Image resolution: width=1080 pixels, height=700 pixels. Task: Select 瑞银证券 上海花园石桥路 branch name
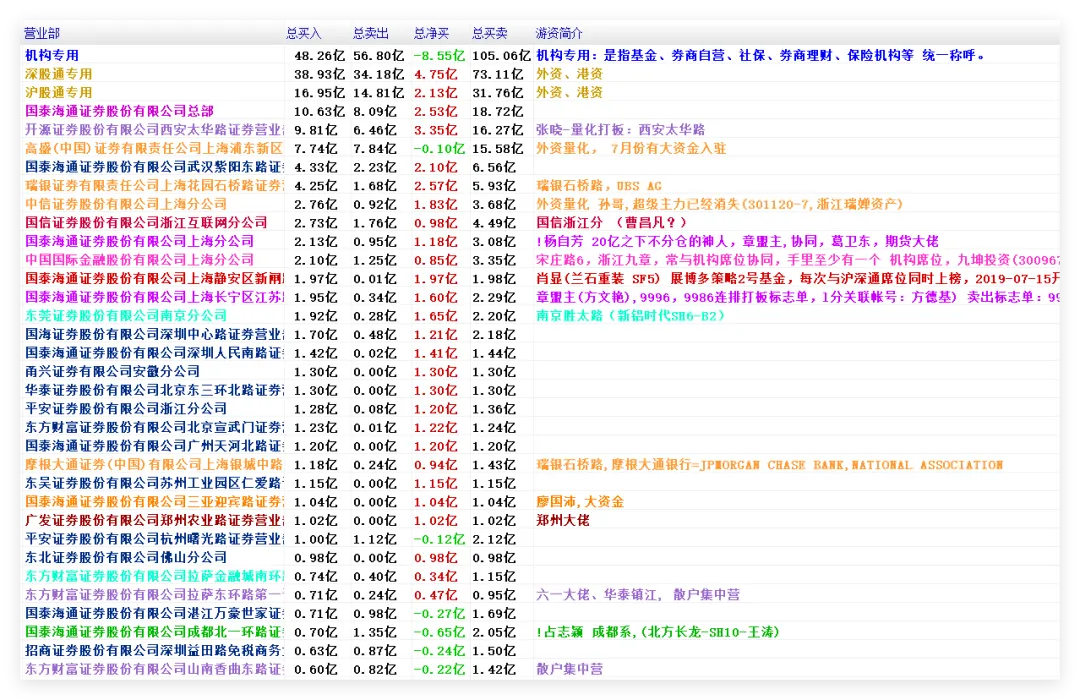[154, 185]
